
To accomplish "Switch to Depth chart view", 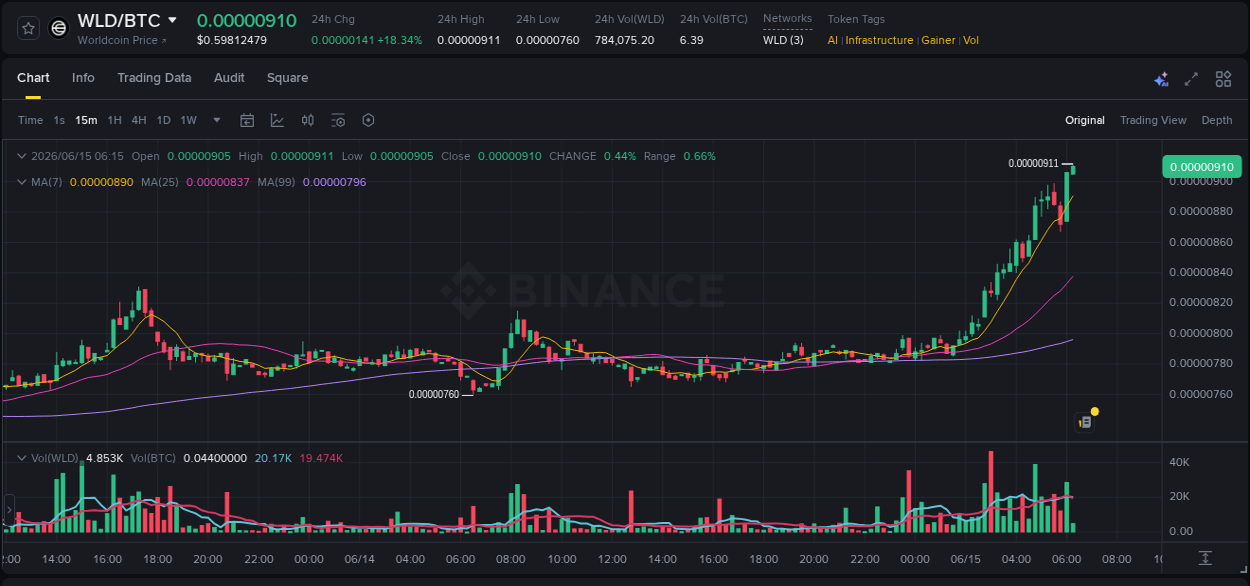I will [1217, 120].
